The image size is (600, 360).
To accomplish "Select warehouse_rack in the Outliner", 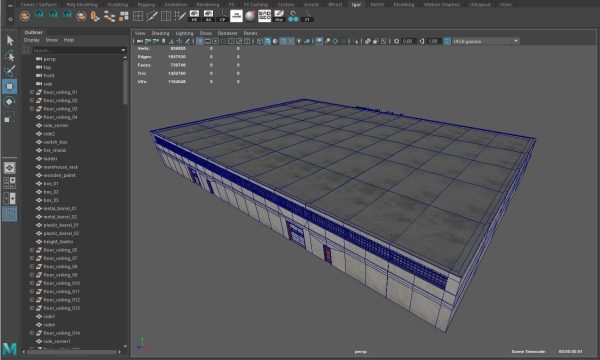I will click(x=60, y=167).
